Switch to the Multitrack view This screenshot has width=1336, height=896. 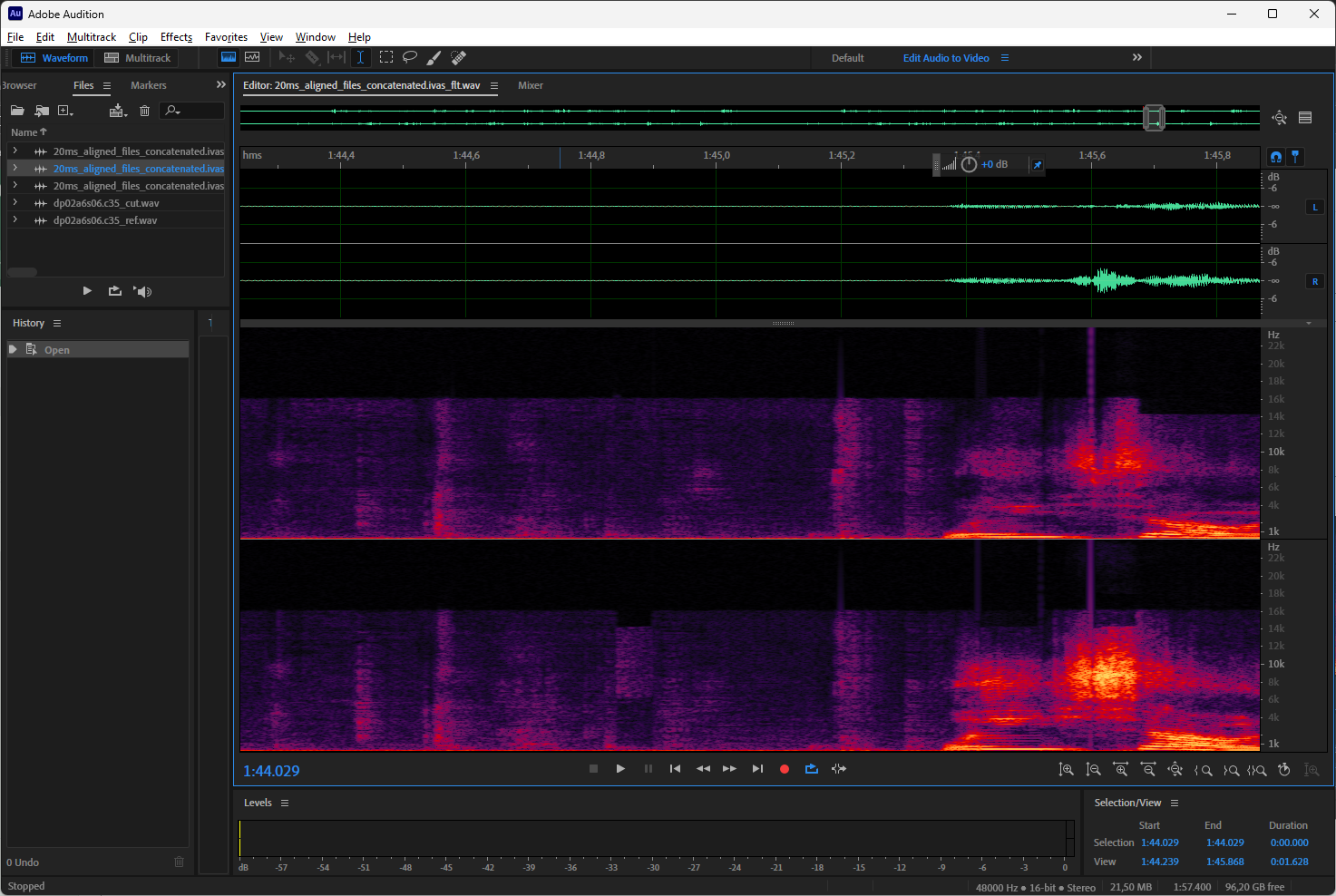[x=138, y=58]
